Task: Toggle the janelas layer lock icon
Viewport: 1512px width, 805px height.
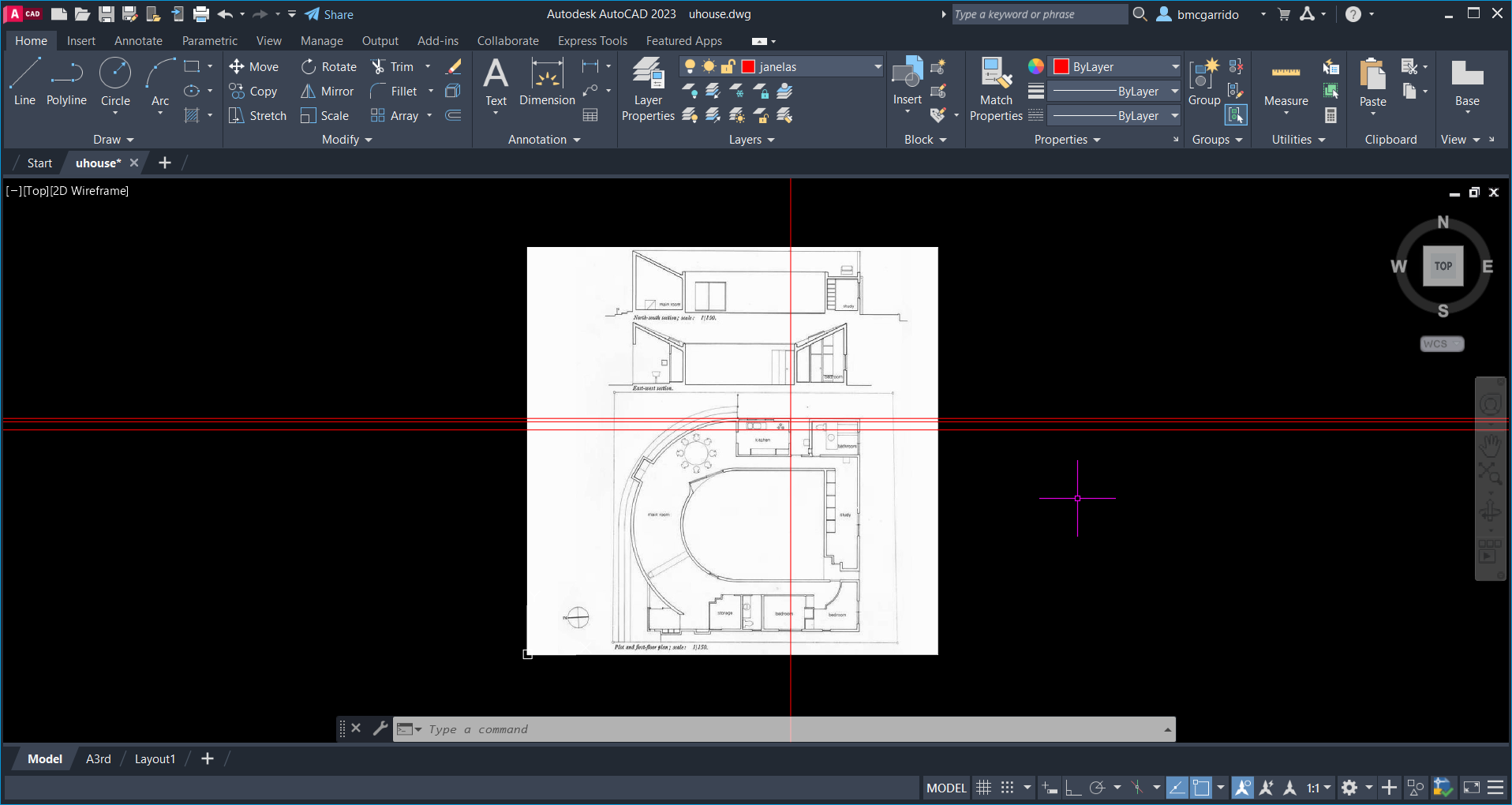Action: pos(728,67)
